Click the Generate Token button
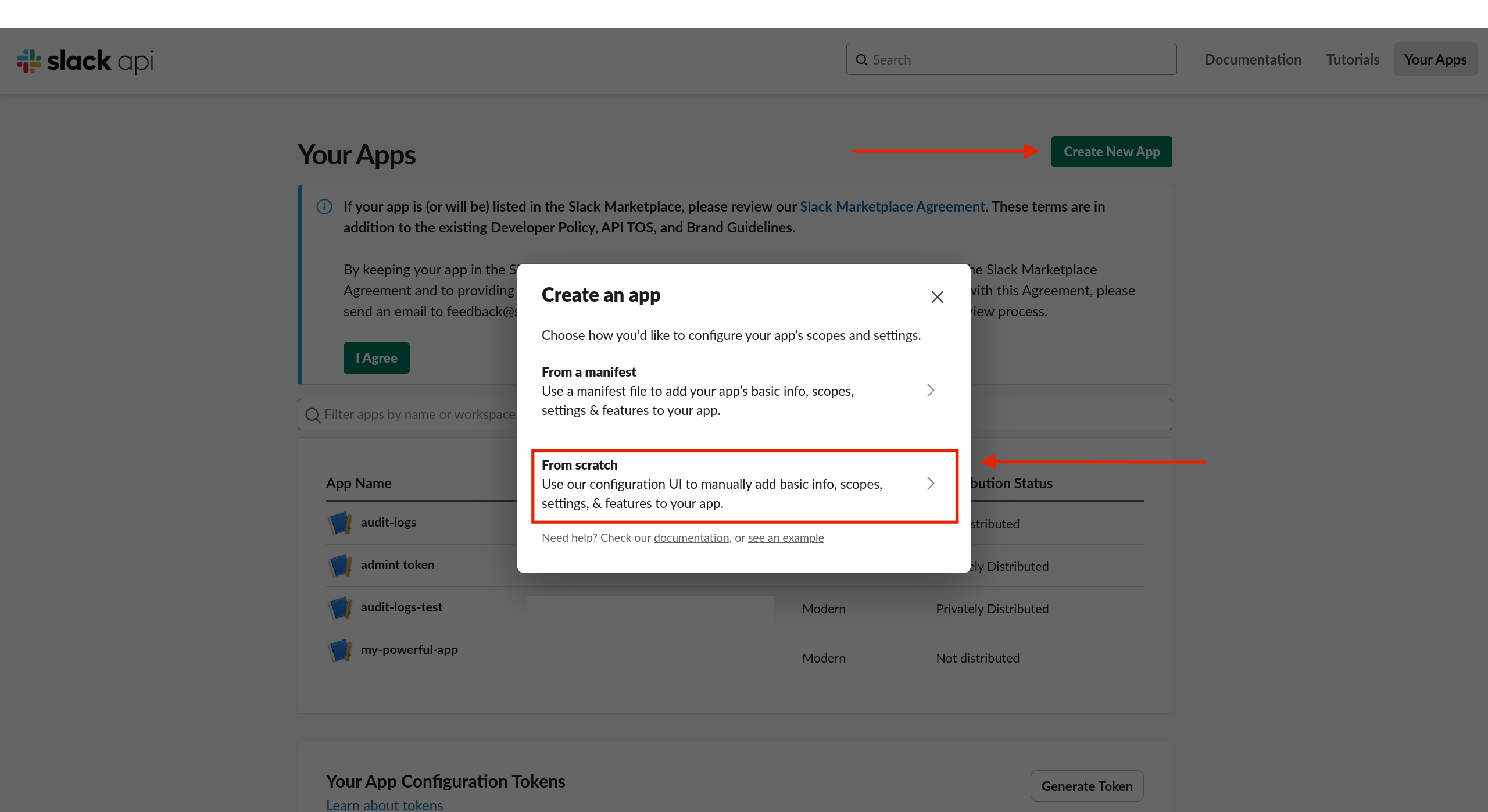This screenshot has height=812, width=1488. click(x=1086, y=786)
